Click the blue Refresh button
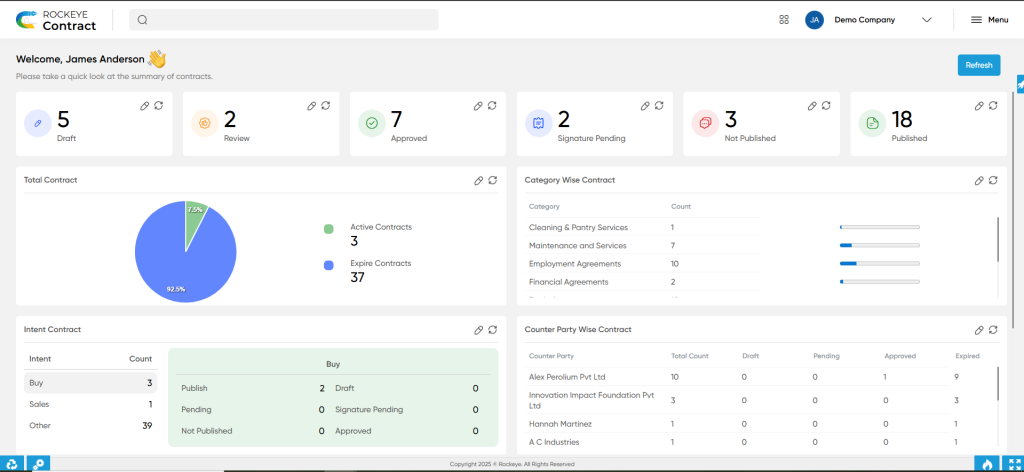Image resolution: width=1024 pixels, height=472 pixels. tap(979, 65)
